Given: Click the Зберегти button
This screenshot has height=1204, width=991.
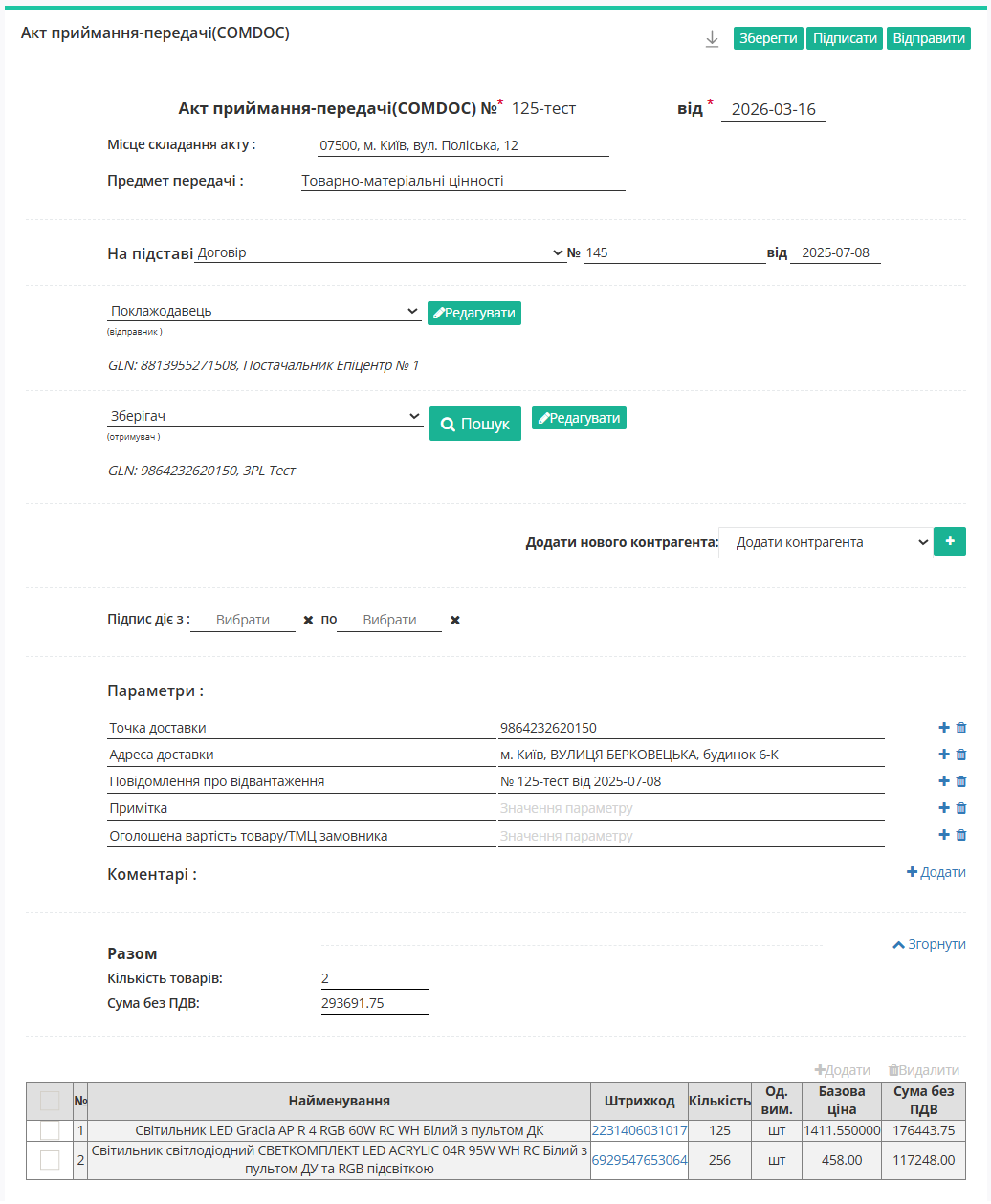Looking at the screenshot, I should click(x=768, y=38).
